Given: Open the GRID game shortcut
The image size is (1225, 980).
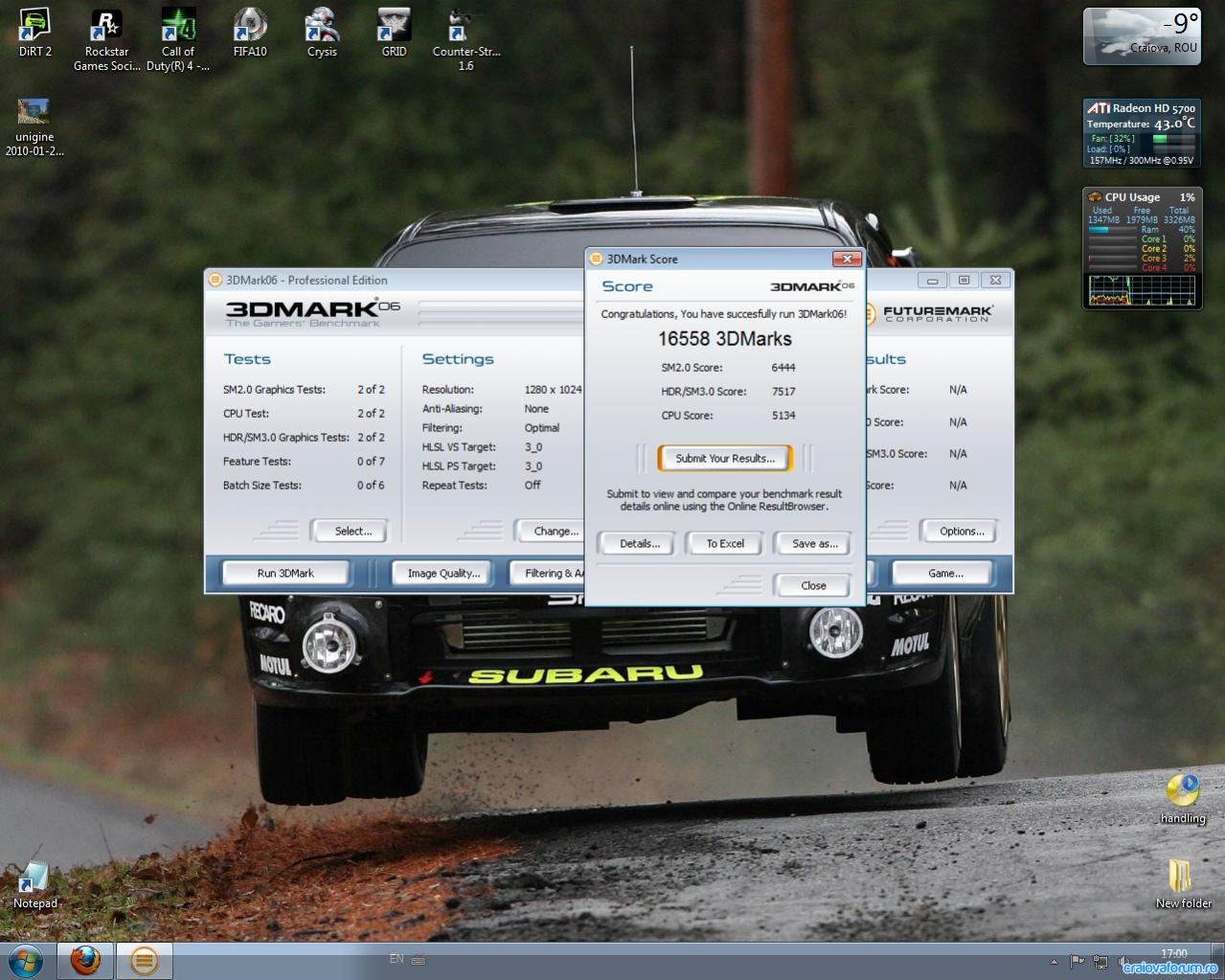Looking at the screenshot, I should click(394, 33).
